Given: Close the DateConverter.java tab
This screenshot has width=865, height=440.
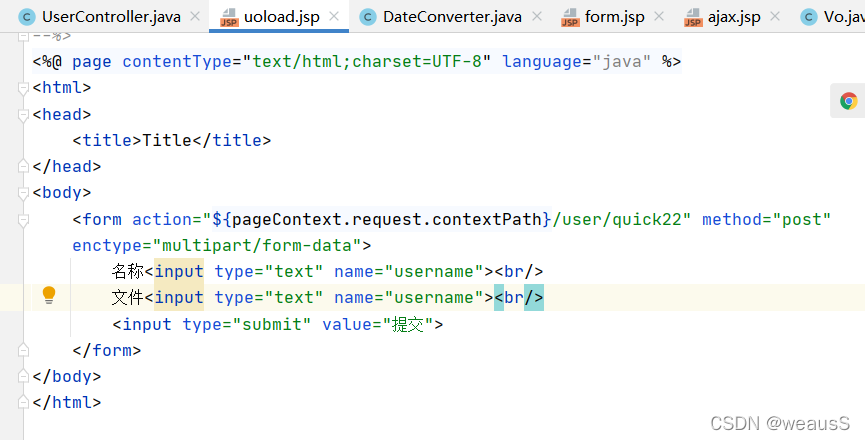Looking at the screenshot, I should click(x=537, y=17).
